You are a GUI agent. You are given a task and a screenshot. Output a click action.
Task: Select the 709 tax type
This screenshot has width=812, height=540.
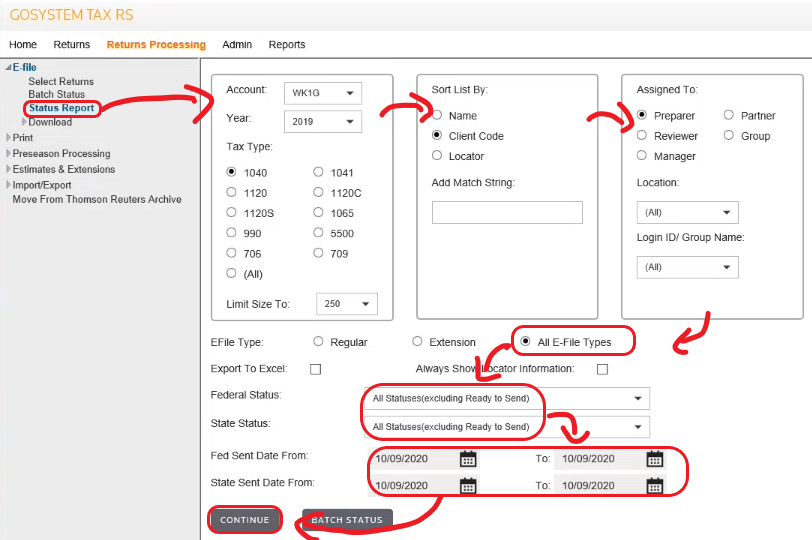coord(318,253)
